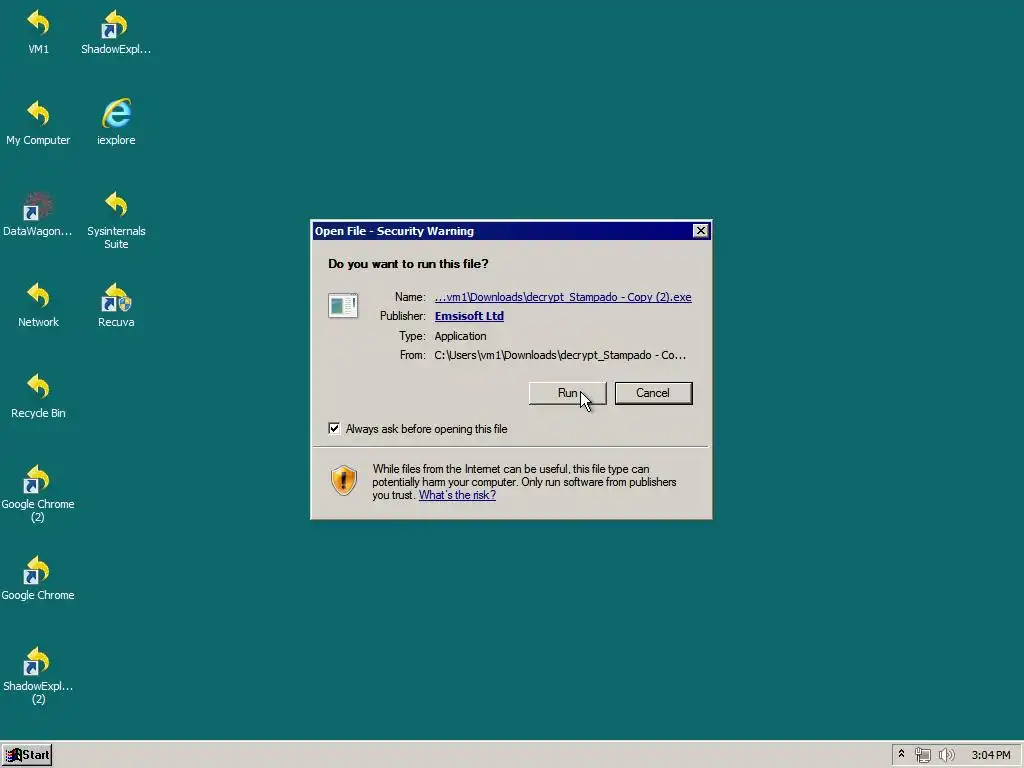This screenshot has height=768, width=1024.
Task: Select the DataWagon shortcut icon
Action: (38, 214)
